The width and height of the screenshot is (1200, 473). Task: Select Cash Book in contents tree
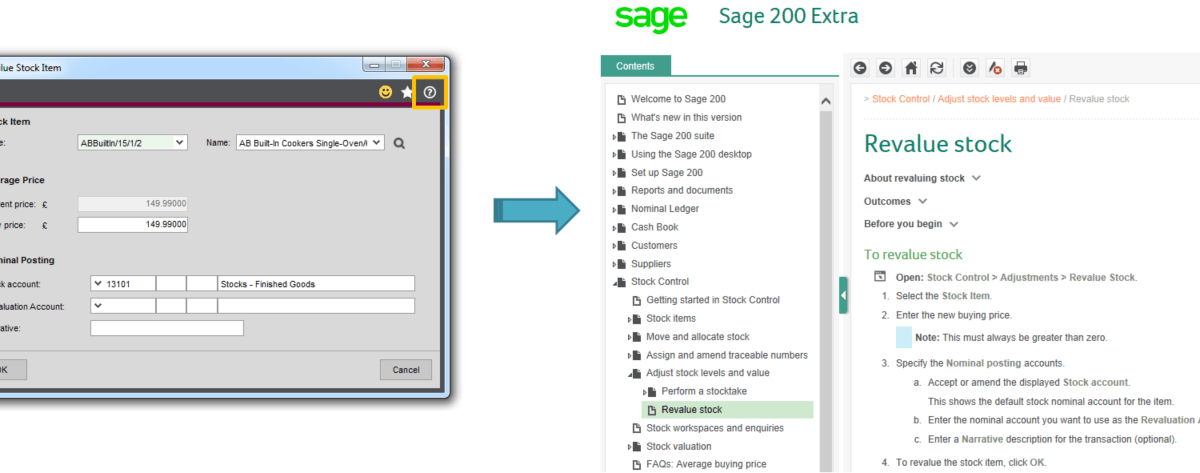pyautogui.click(x=655, y=227)
